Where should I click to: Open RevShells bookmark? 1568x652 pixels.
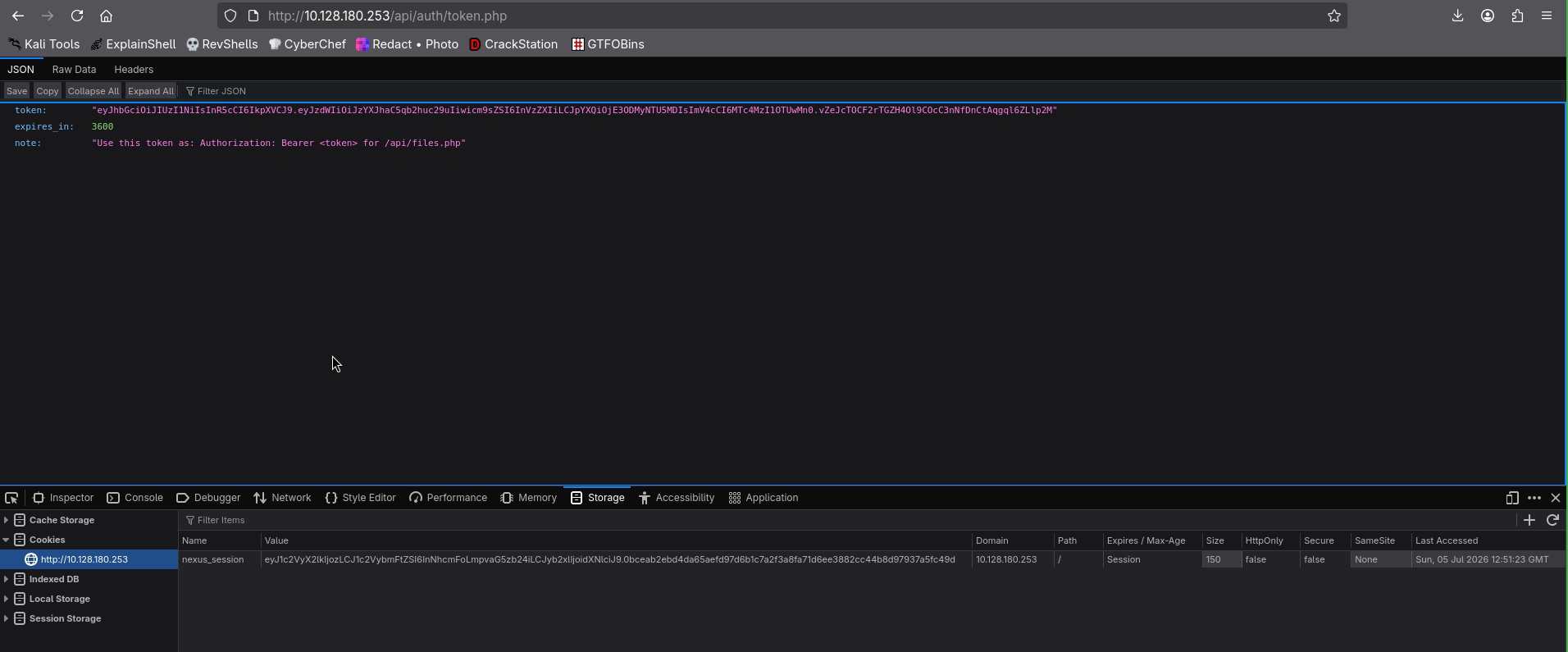pos(222,44)
